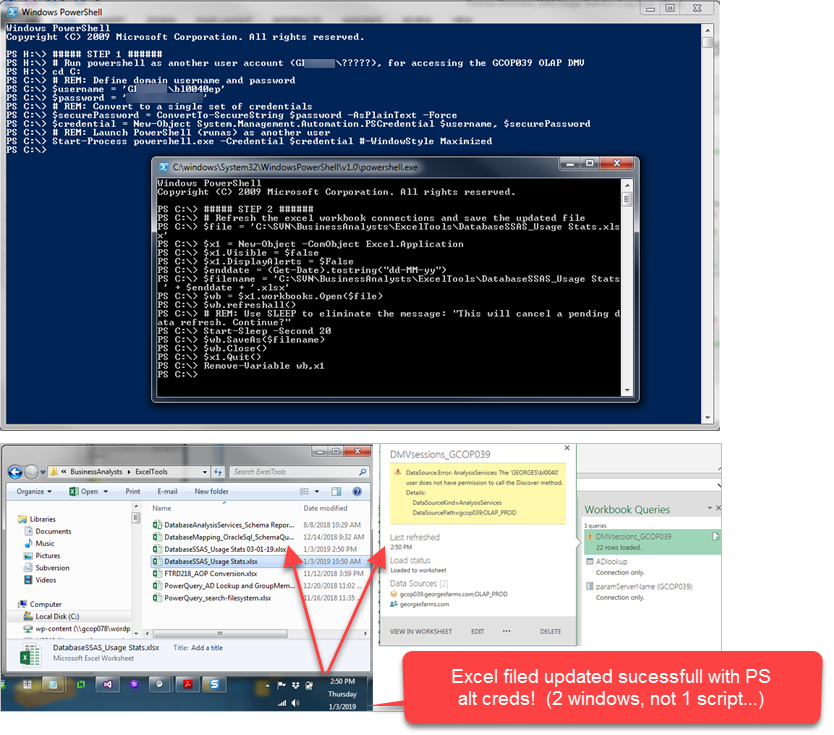This screenshot has width=834, height=735.
Task: Click Add a title in details pane
Action: click(207, 648)
